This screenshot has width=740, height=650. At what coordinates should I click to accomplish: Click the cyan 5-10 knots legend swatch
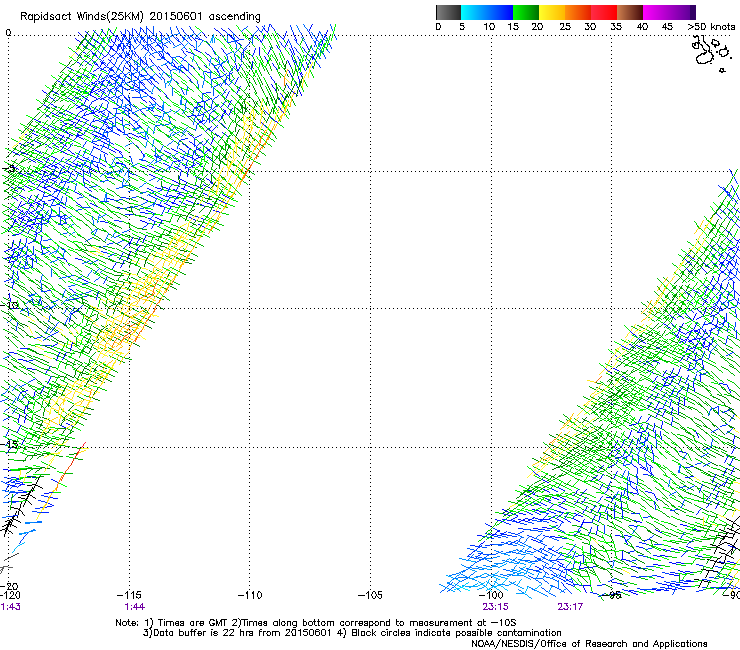coord(474,12)
